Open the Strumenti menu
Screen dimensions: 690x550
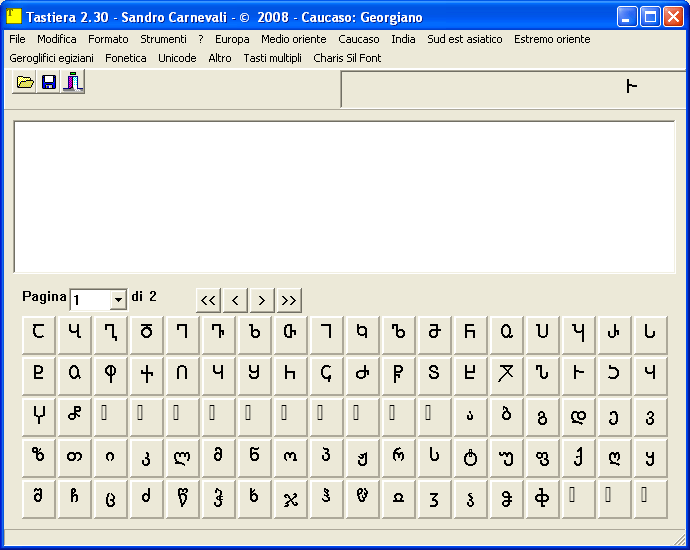point(163,39)
